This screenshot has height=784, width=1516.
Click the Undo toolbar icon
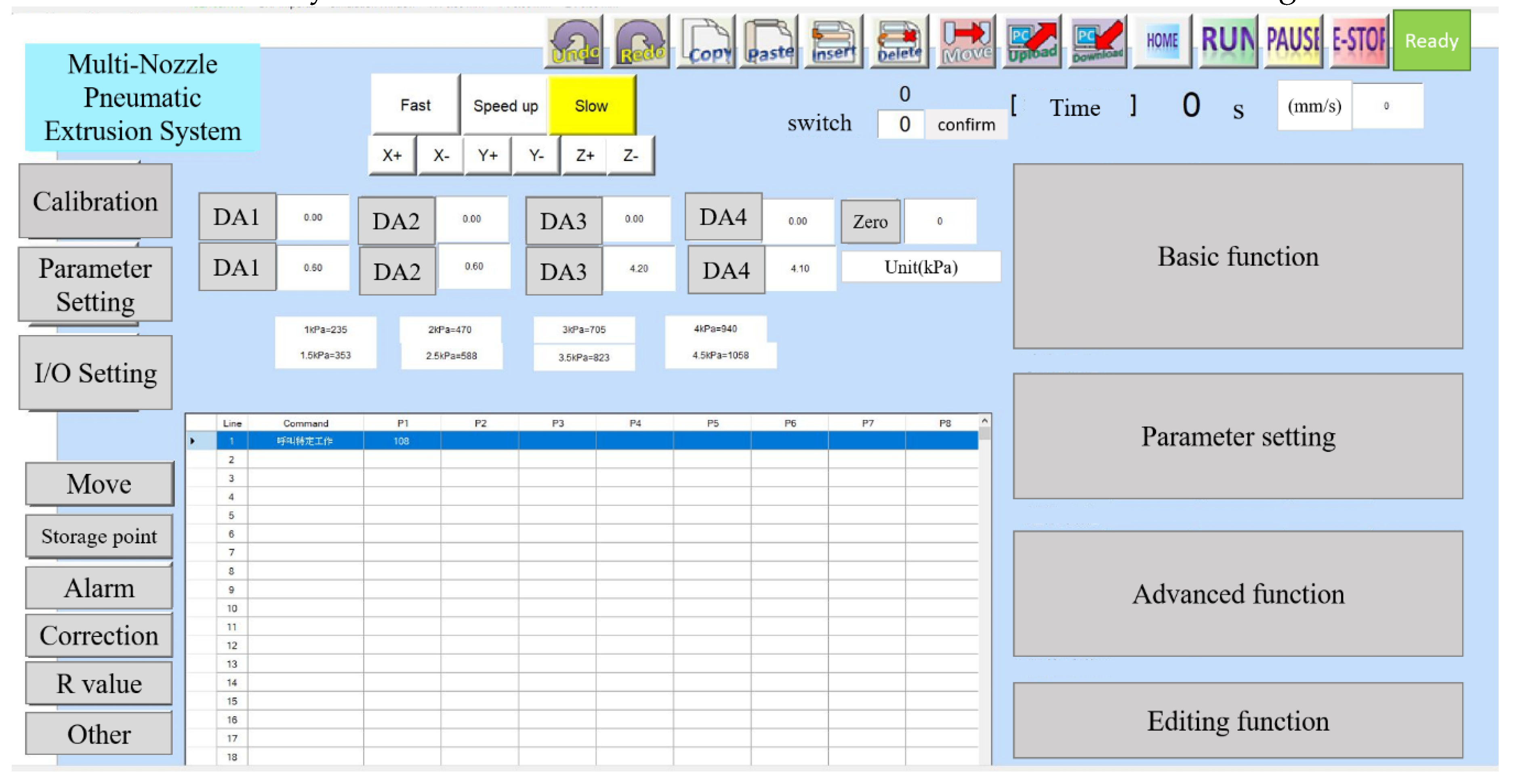tap(575, 42)
